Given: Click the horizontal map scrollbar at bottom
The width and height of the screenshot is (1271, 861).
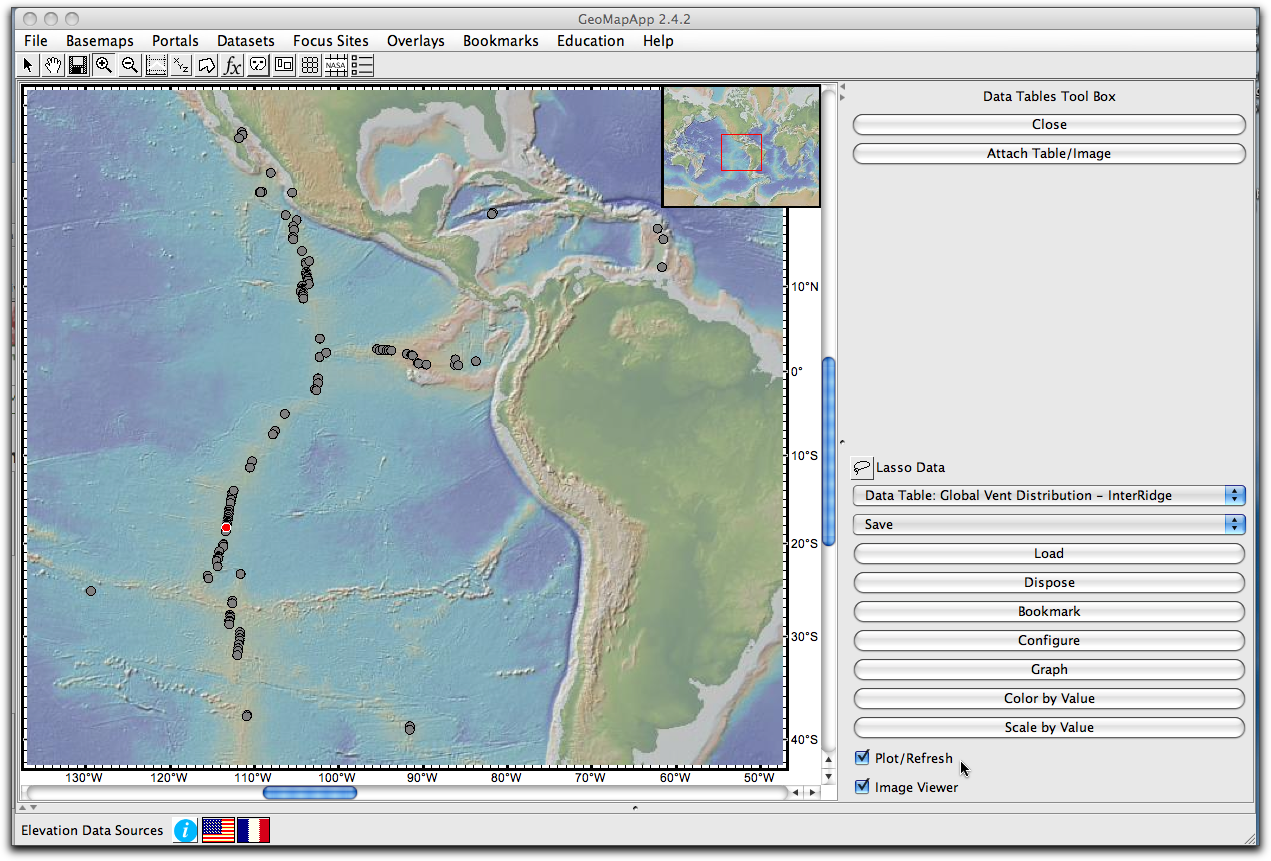Looking at the screenshot, I should click(310, 792).
